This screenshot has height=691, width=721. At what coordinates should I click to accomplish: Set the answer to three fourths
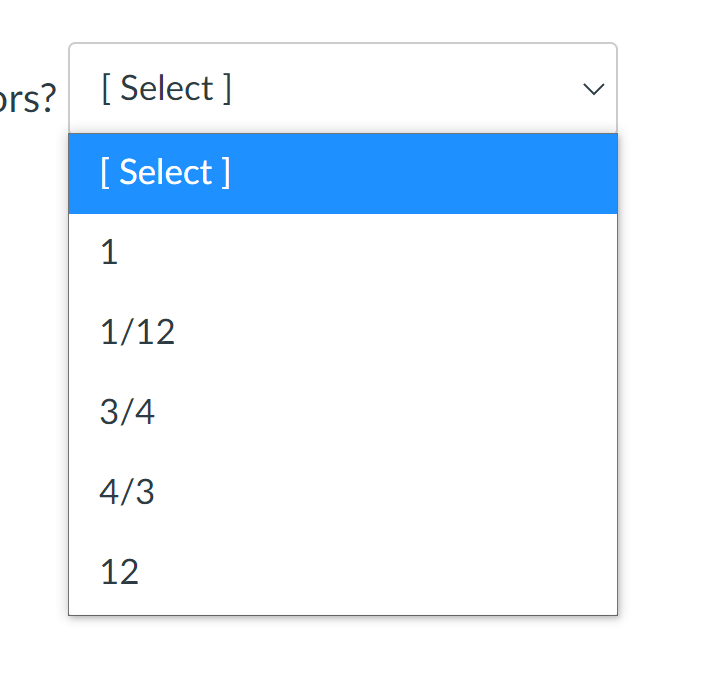(x=342, y=412)
